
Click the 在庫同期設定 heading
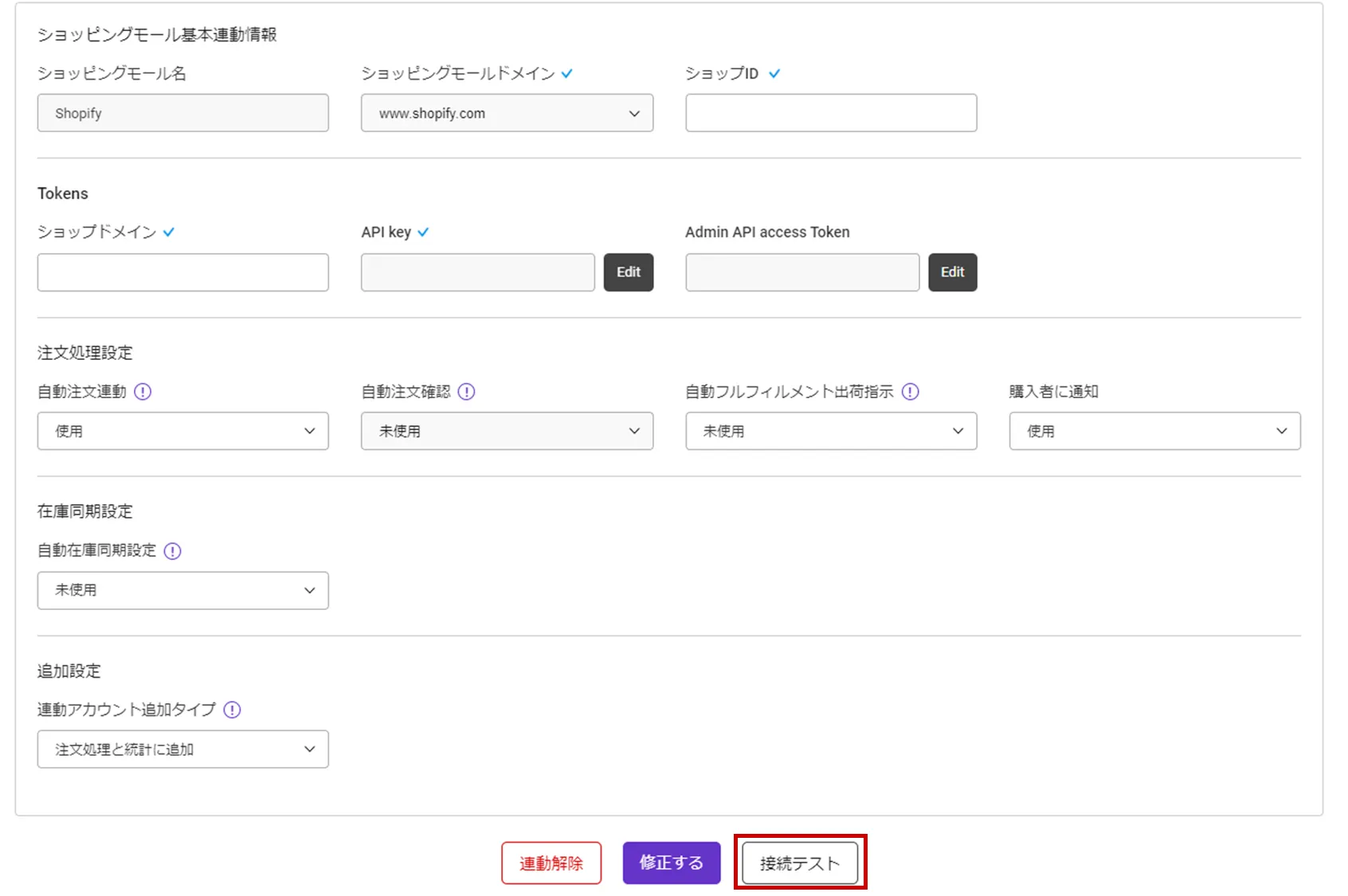coord(85,511)
